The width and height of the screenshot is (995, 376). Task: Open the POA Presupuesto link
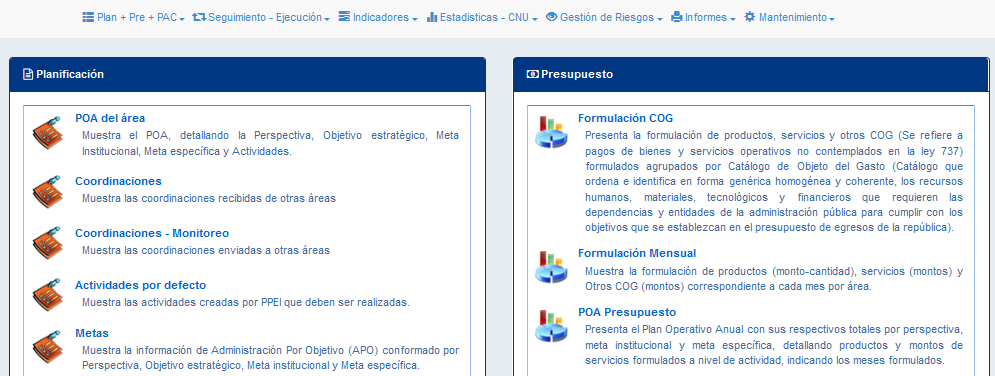627,312
